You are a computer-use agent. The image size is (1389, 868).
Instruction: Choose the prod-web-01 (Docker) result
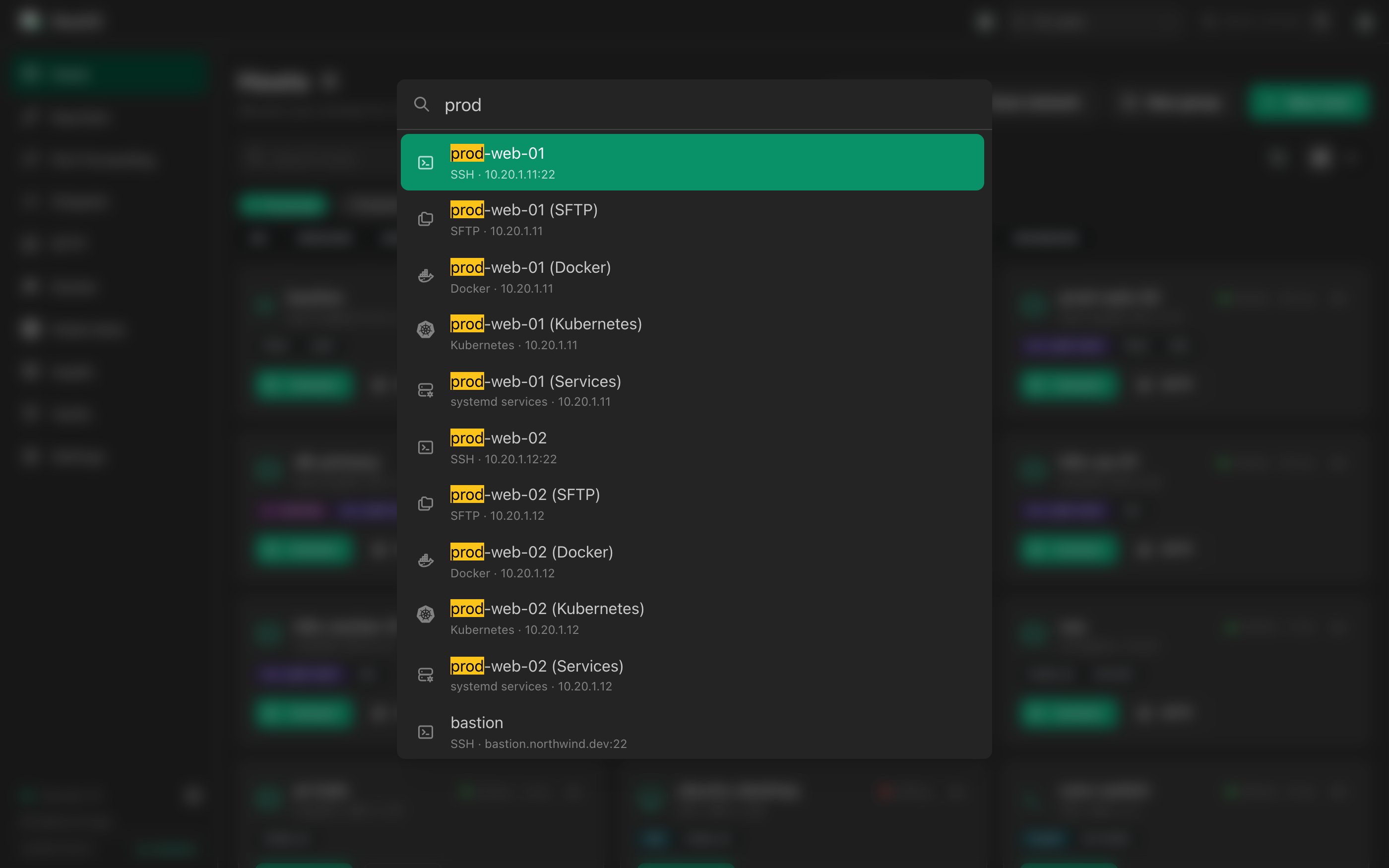click(x=692, y=276)
